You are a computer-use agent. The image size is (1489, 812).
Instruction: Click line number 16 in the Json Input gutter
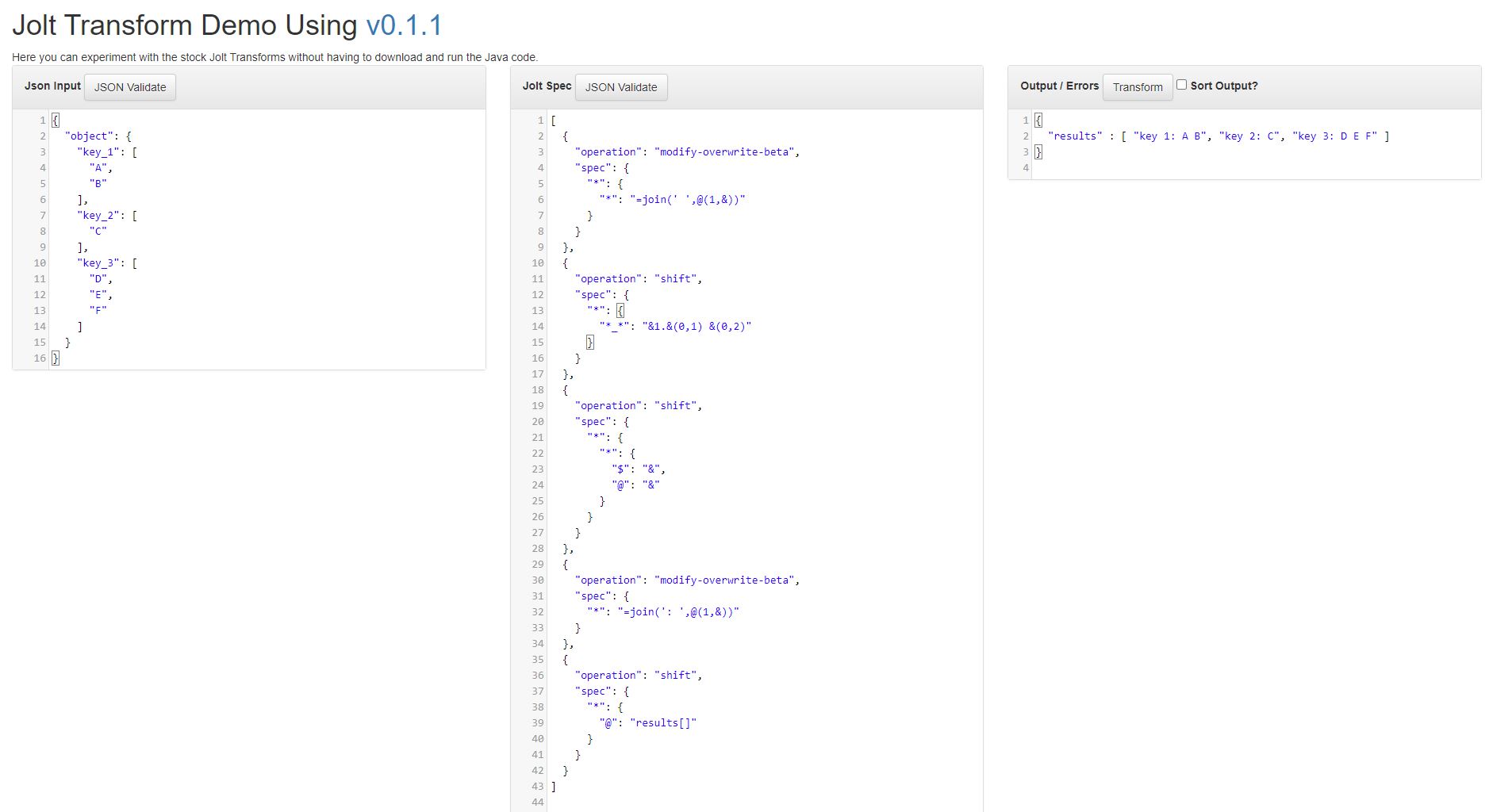(40, 358)
